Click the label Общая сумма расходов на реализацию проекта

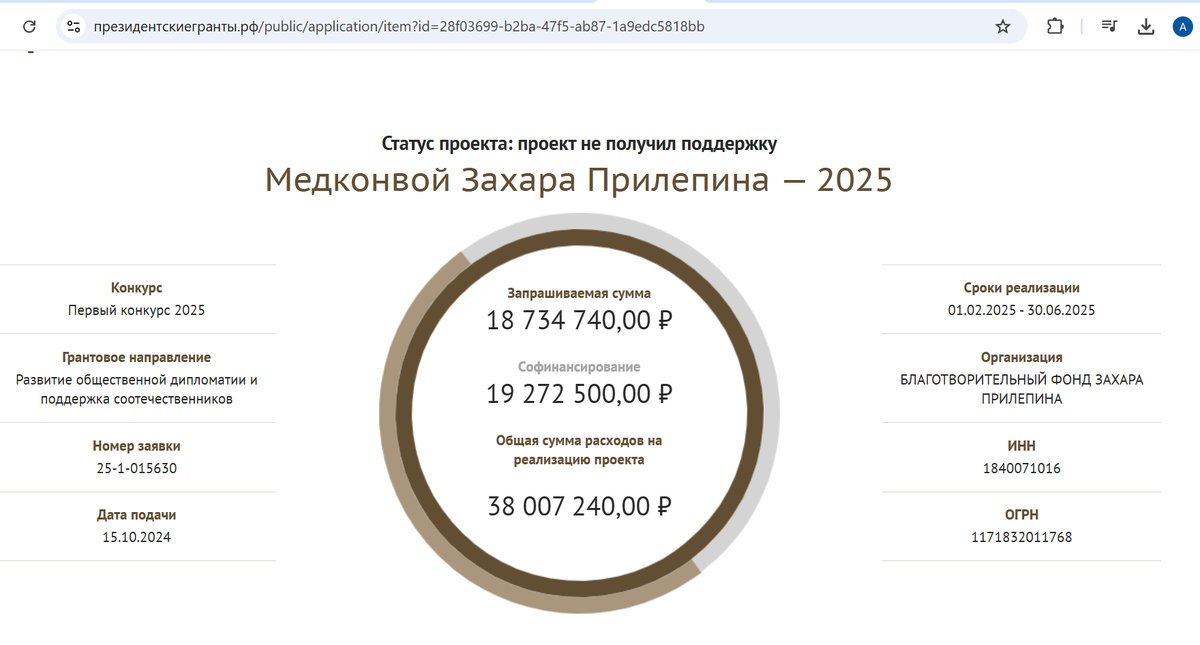579,450
